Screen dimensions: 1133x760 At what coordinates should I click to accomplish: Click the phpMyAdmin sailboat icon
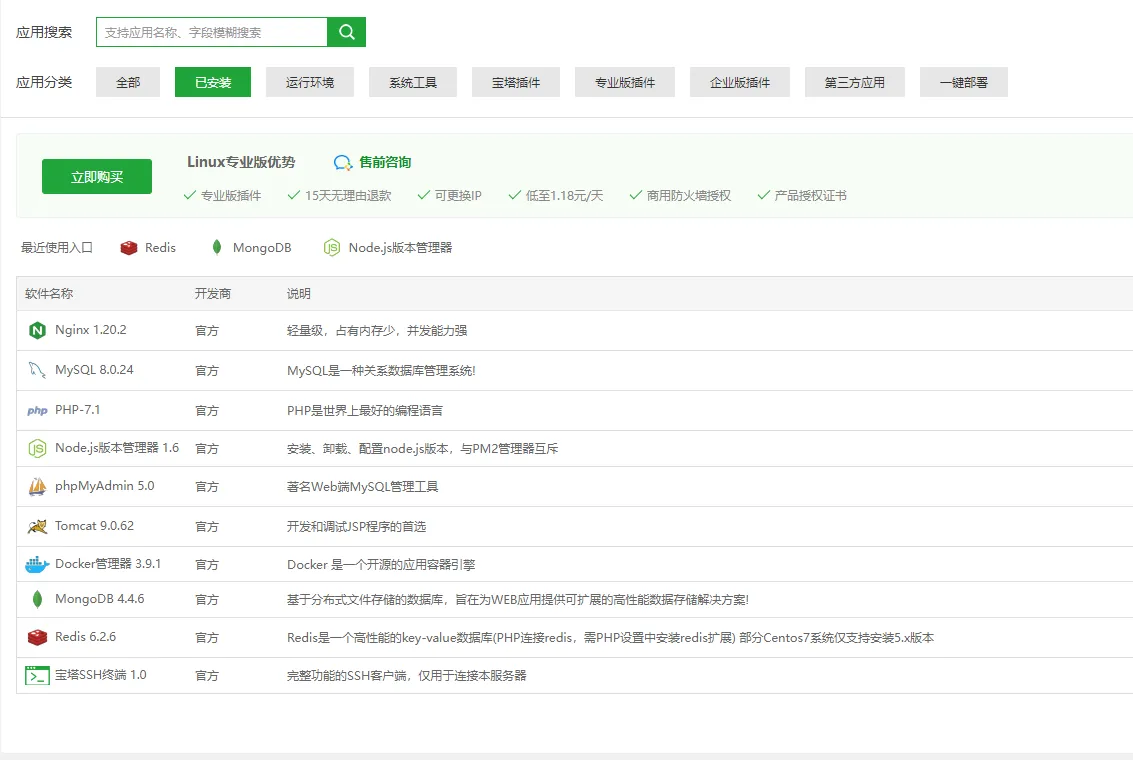(37, 486)
